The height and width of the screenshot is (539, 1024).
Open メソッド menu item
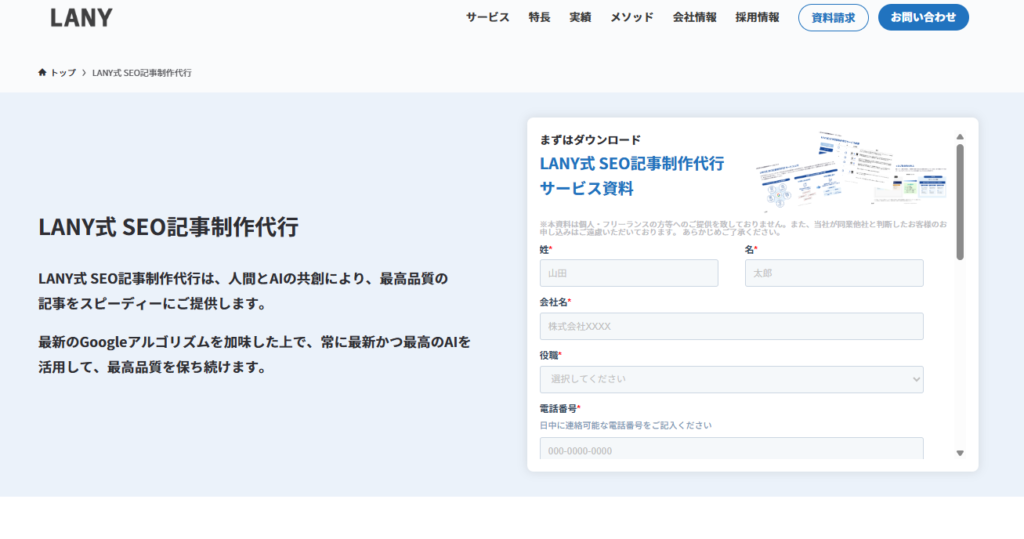tap(632, 17)
